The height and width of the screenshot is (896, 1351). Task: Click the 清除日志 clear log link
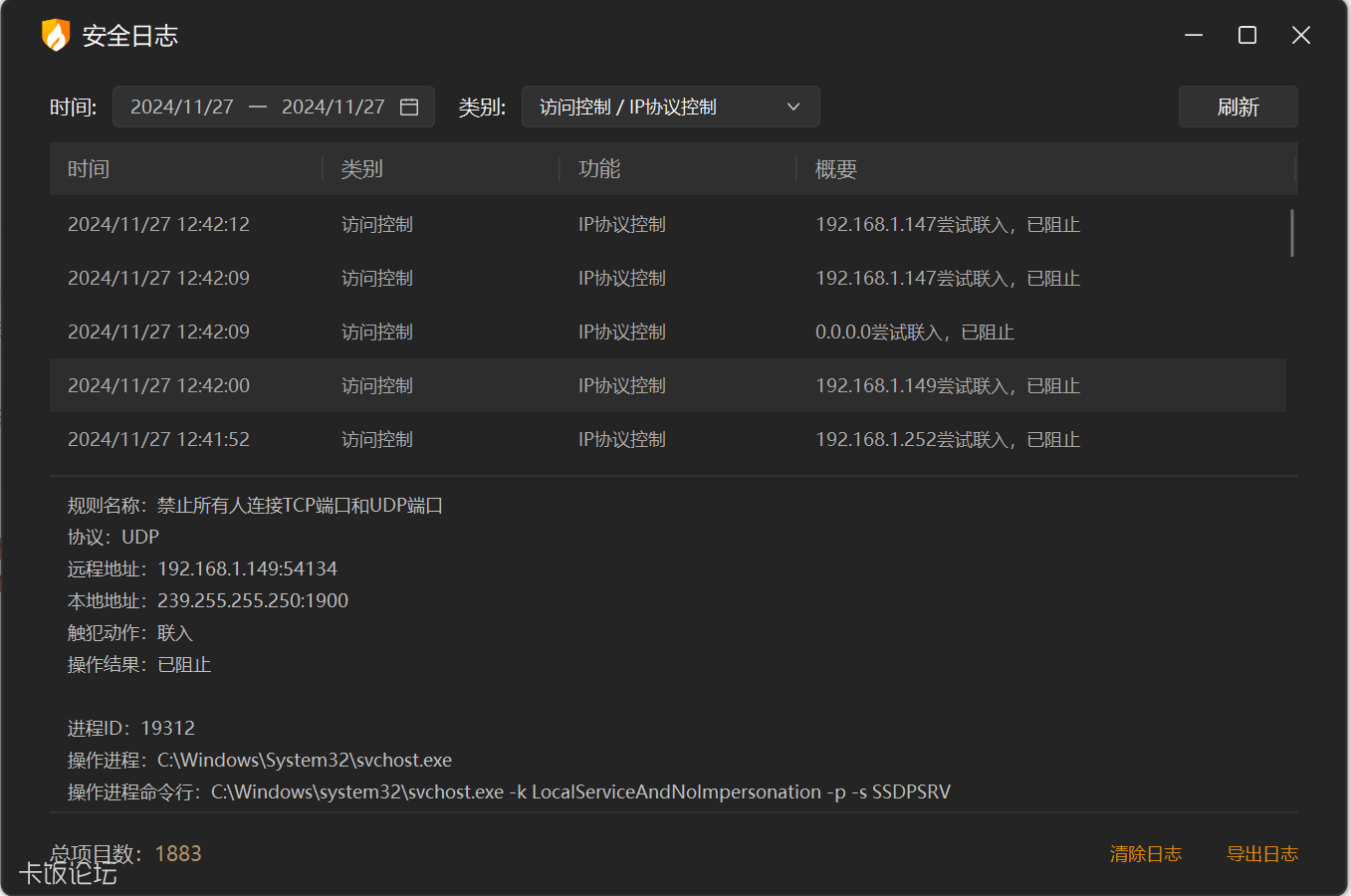tap(1145, 854)
